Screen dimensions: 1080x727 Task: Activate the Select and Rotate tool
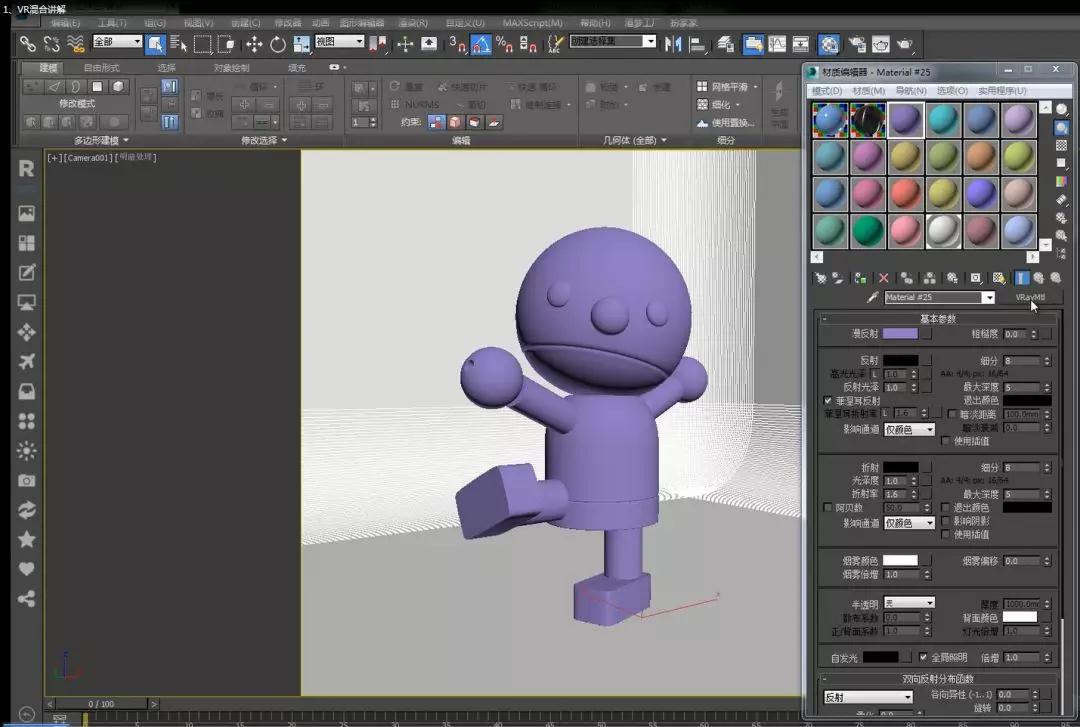278,45
